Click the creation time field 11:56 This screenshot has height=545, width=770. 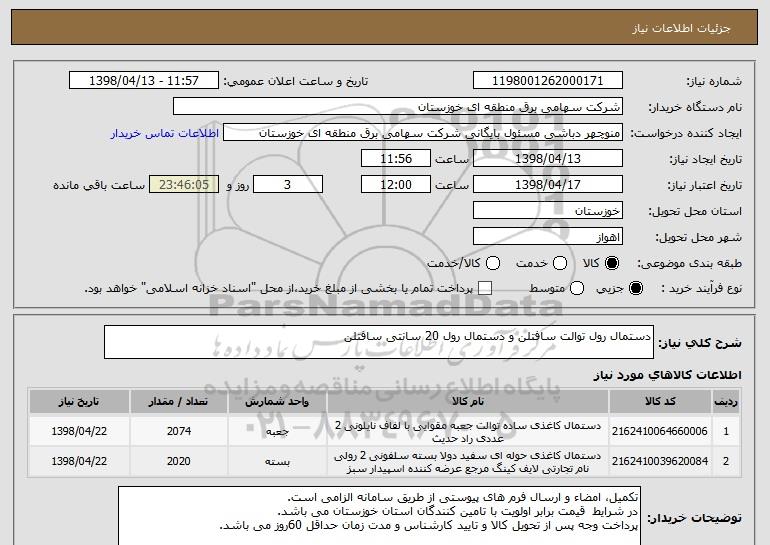396,159
